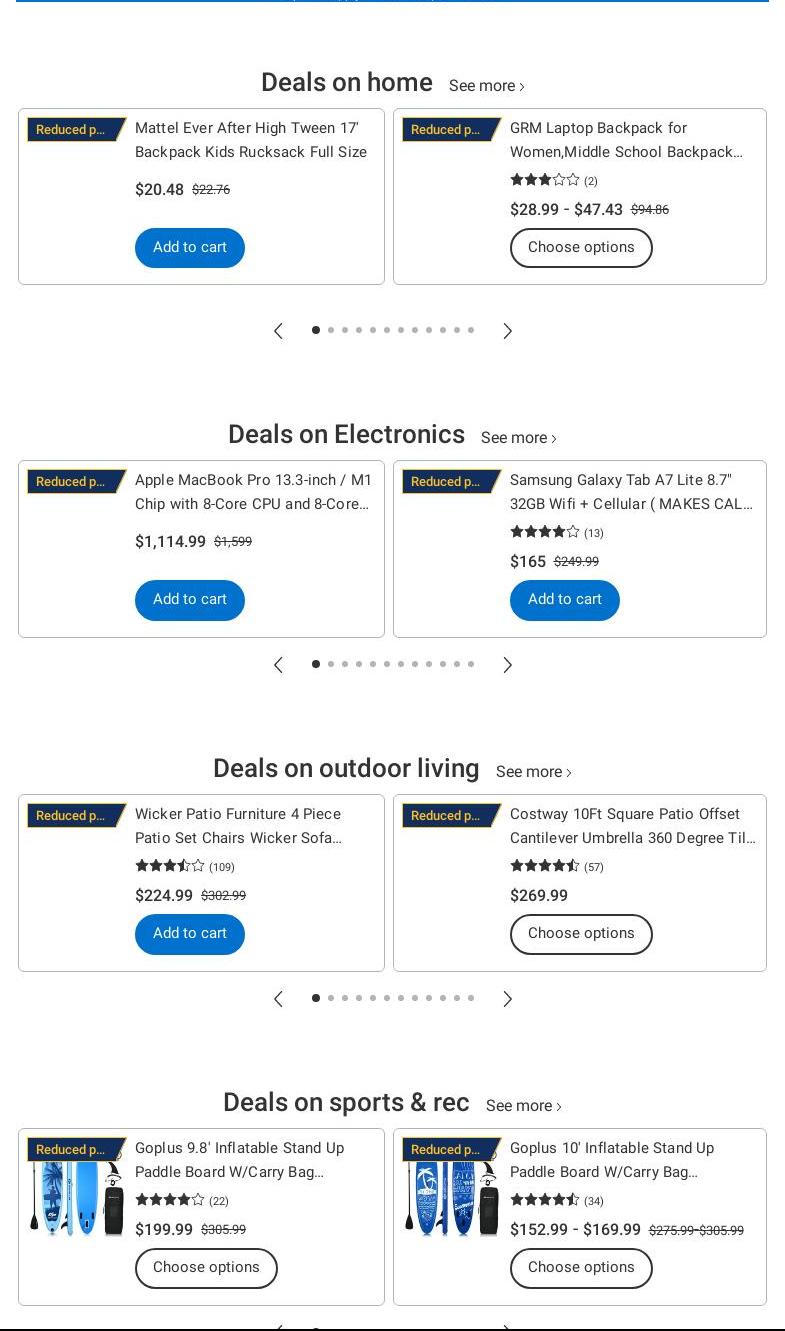785x1331 pixels.
Task: Go to next Deals on home slide
Action: [x=507, y=331]
